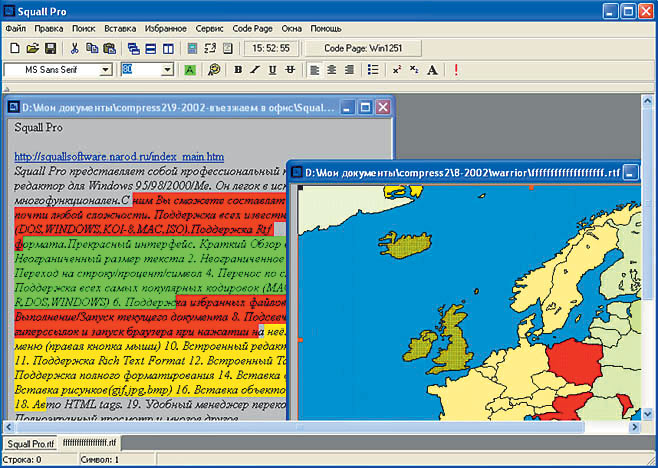The height and width of the screenshot is (468, 658).
Task: Switch to the Squall Pro.rtf tab
Action: [x=29, y=442]
